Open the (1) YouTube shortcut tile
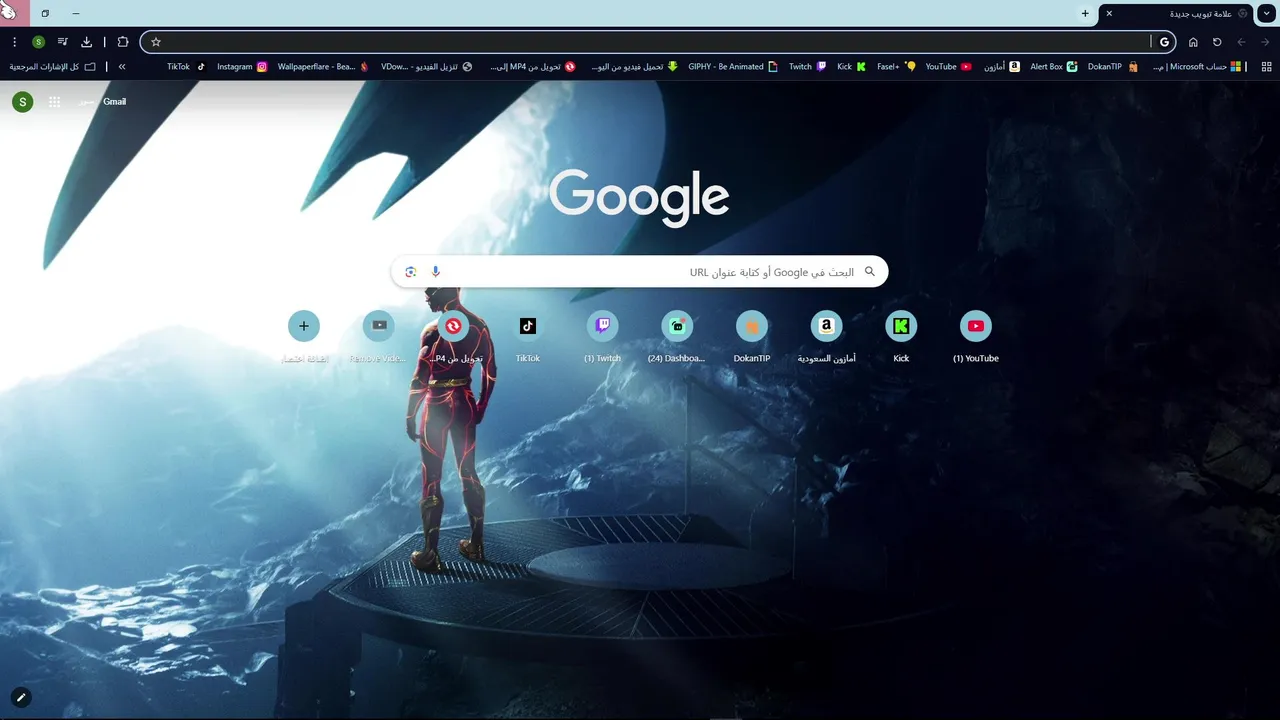Viewport: 1280px width, 720px height. (x=976, y=335)
